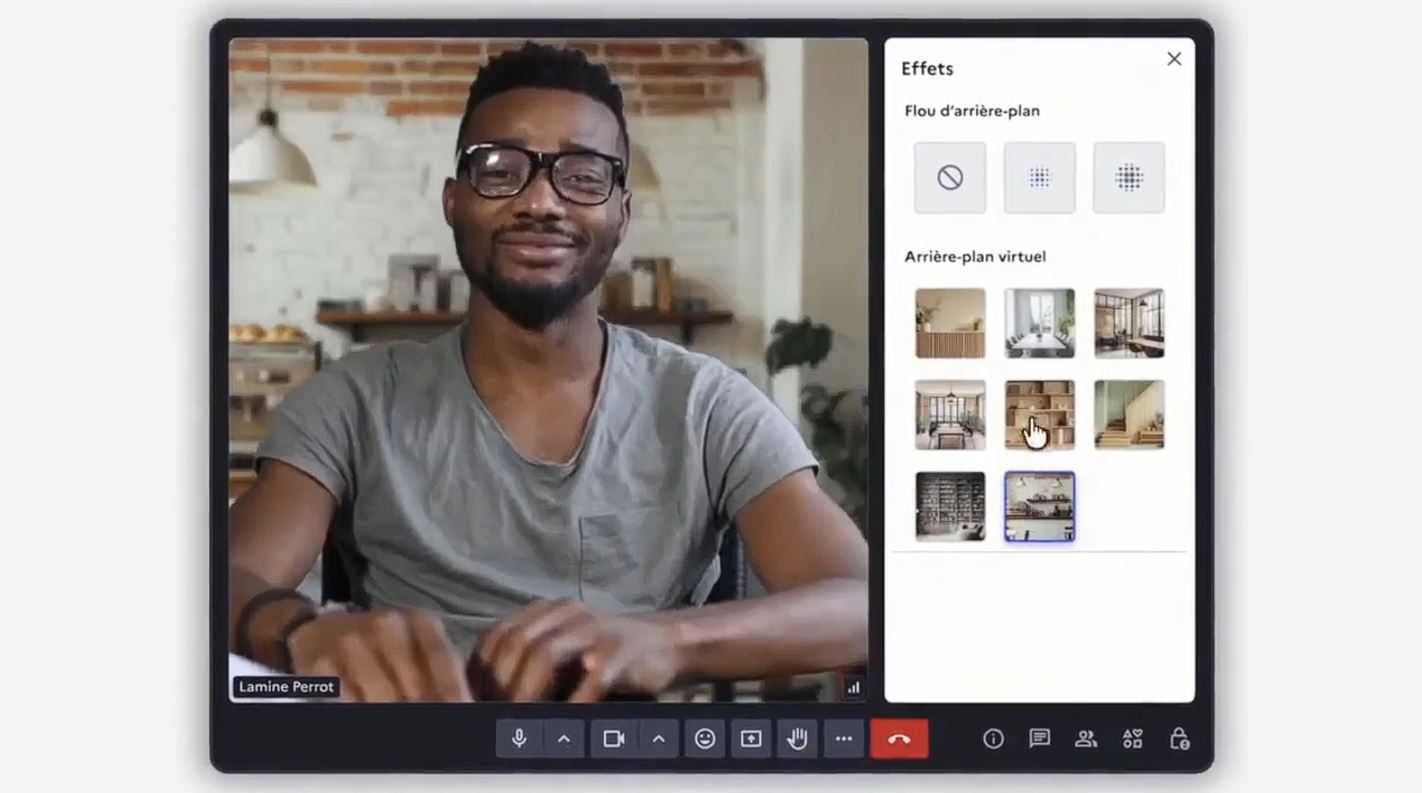
Task: Choose the dark bookshelf virtual background
Action: coord(950,507)
